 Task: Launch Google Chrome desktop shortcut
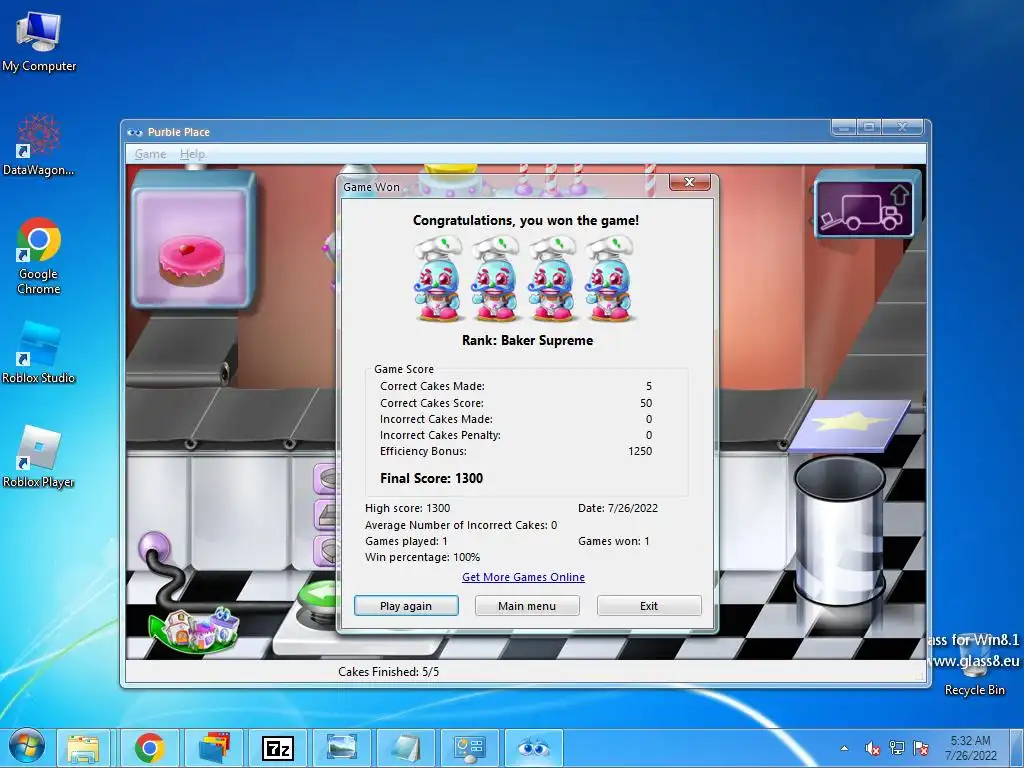pos(39,256)
